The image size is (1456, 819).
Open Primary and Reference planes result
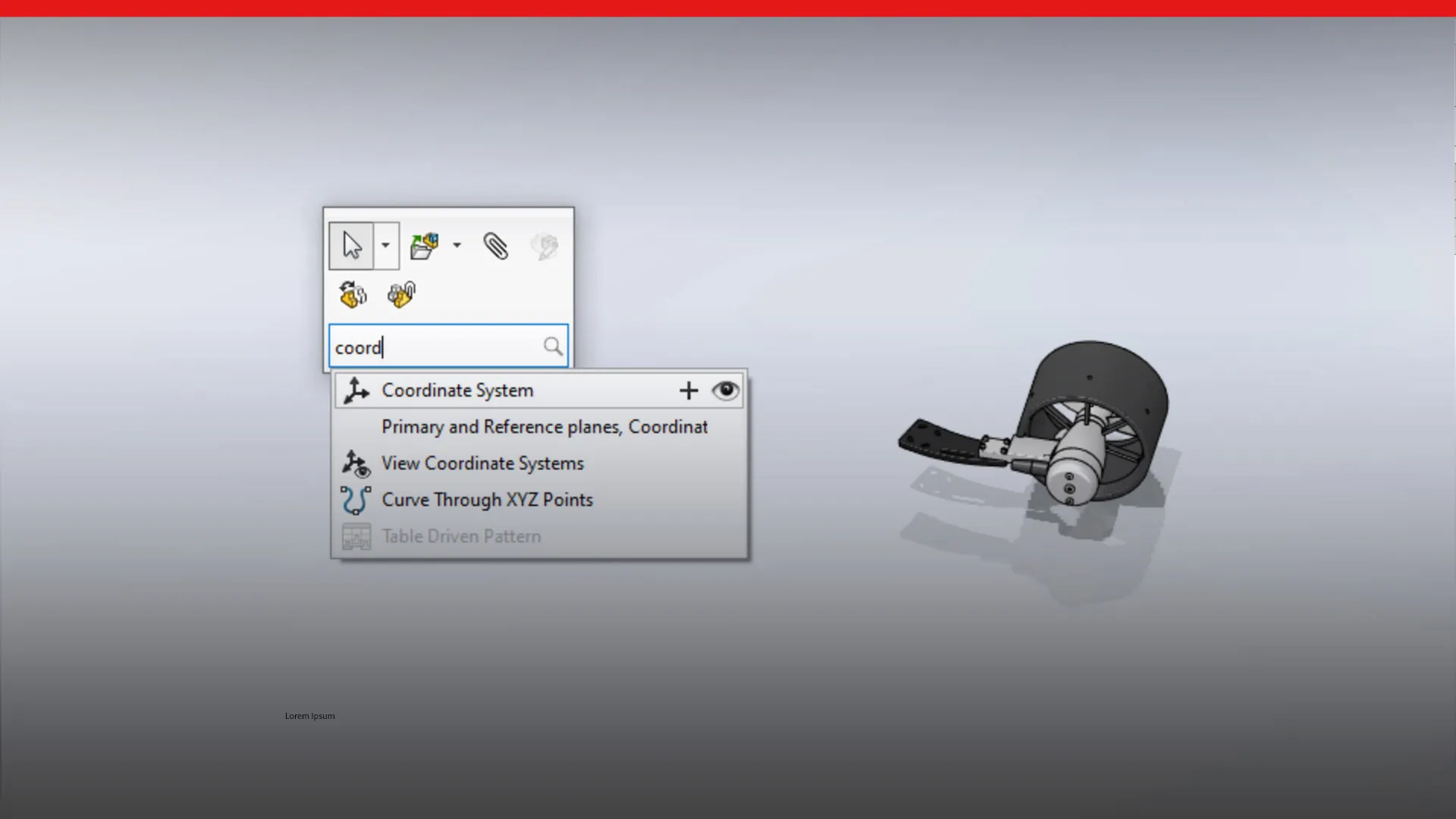[544, 427]
